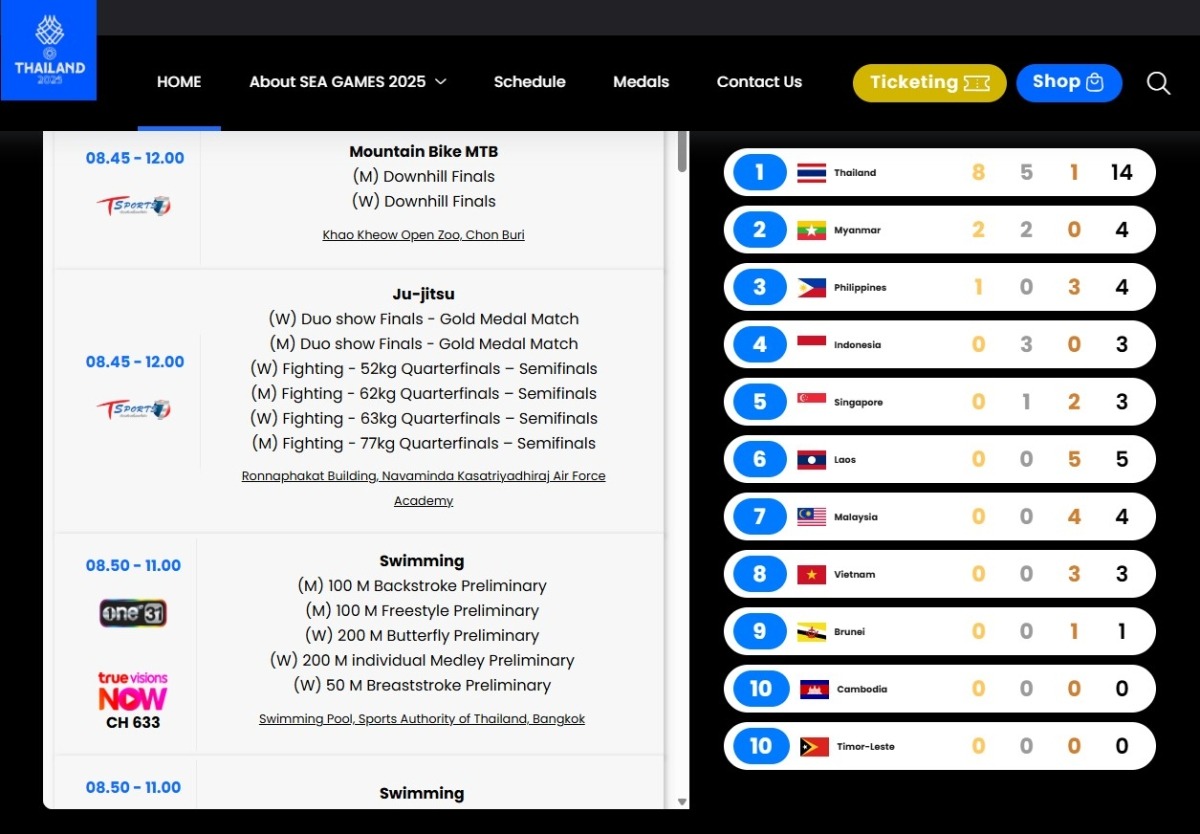Open Khao Kheow Open Zoo venue link
This screenshot has height=834, width=1200.
click(423, 235)
